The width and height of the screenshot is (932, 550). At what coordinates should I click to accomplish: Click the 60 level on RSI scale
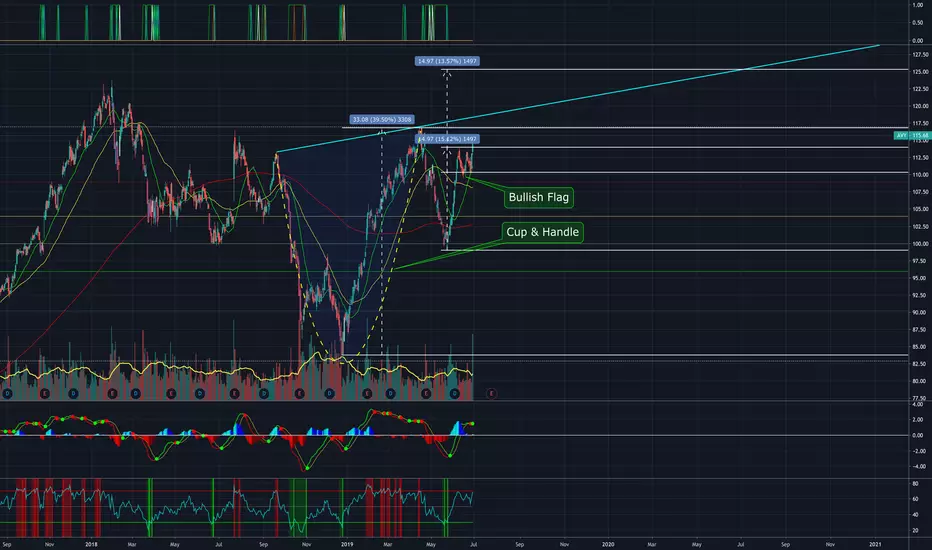(916, 499)
